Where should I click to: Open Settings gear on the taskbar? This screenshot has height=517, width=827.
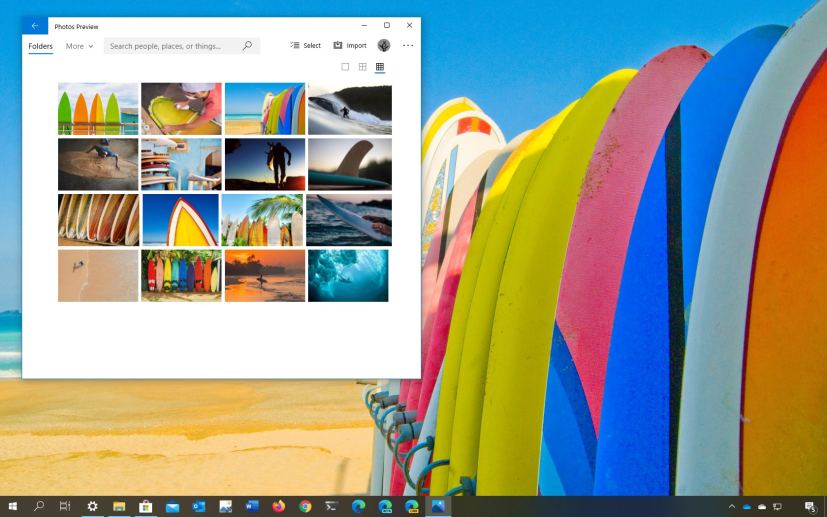coord(92,506)
